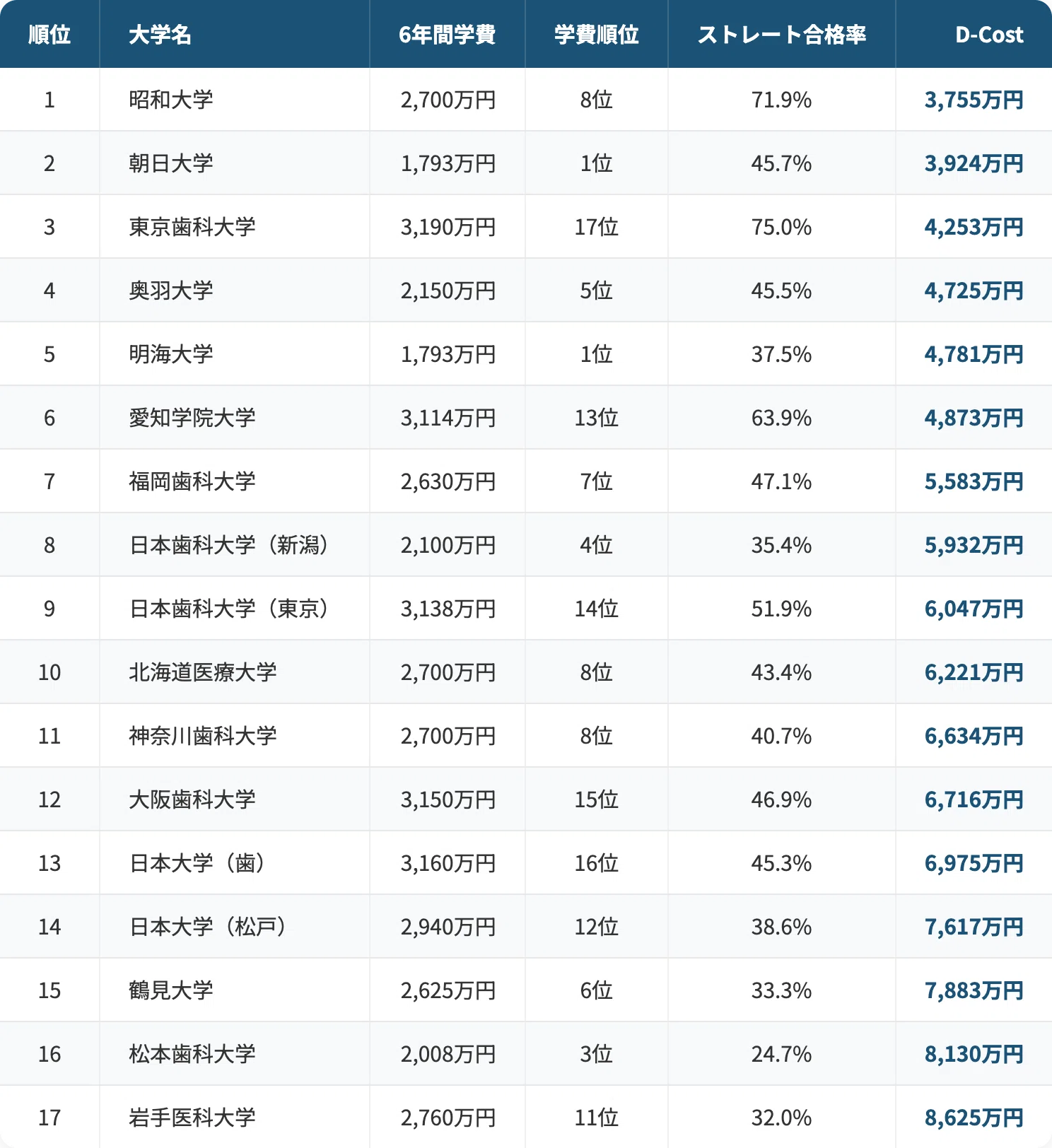Select the pass rate cell '35.4%'
Image resolution: width=1052 pixels, height=1148 pixels.
(781, 545)
